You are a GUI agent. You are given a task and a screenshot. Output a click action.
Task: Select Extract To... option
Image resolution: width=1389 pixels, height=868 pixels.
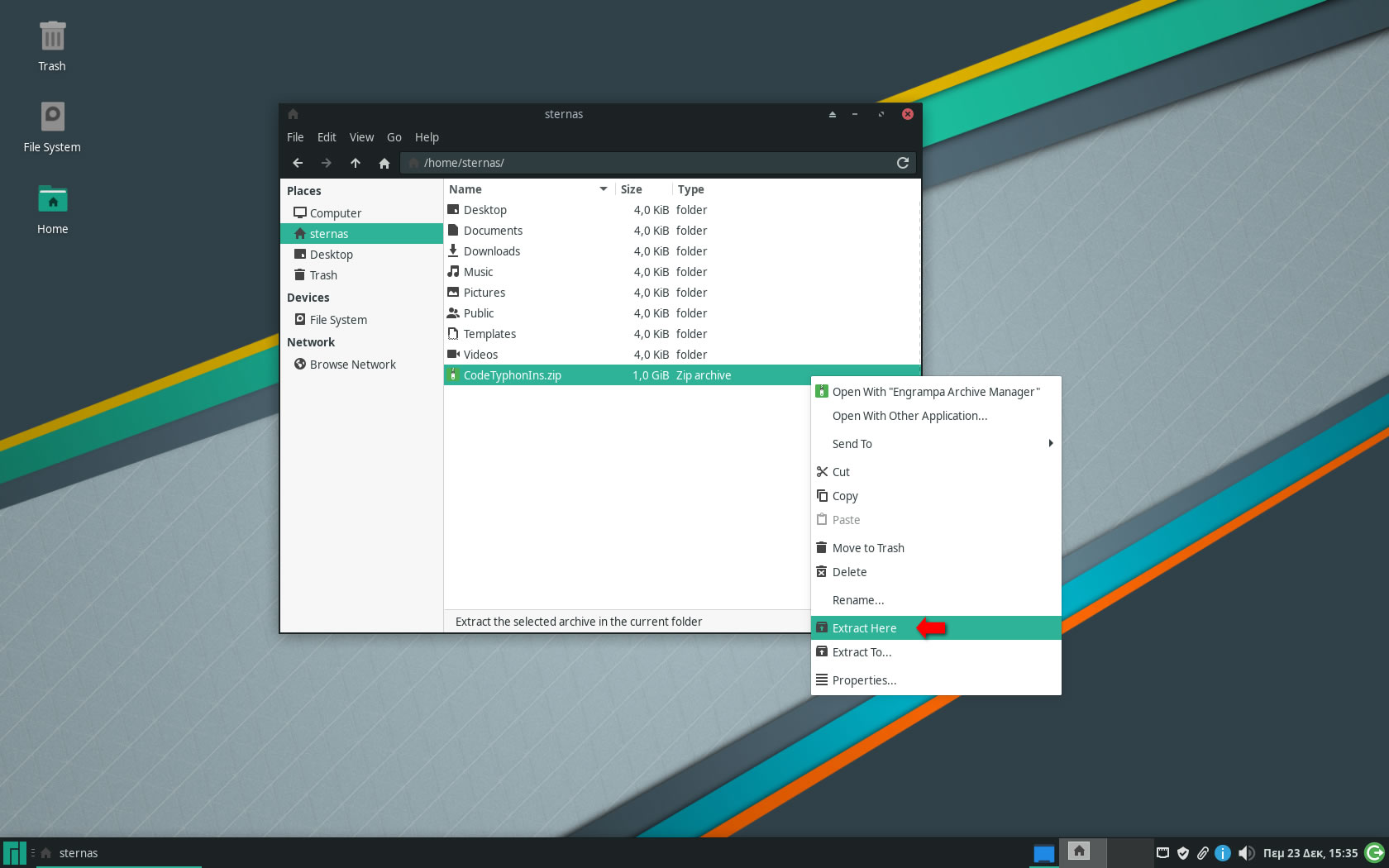(862, 652)
